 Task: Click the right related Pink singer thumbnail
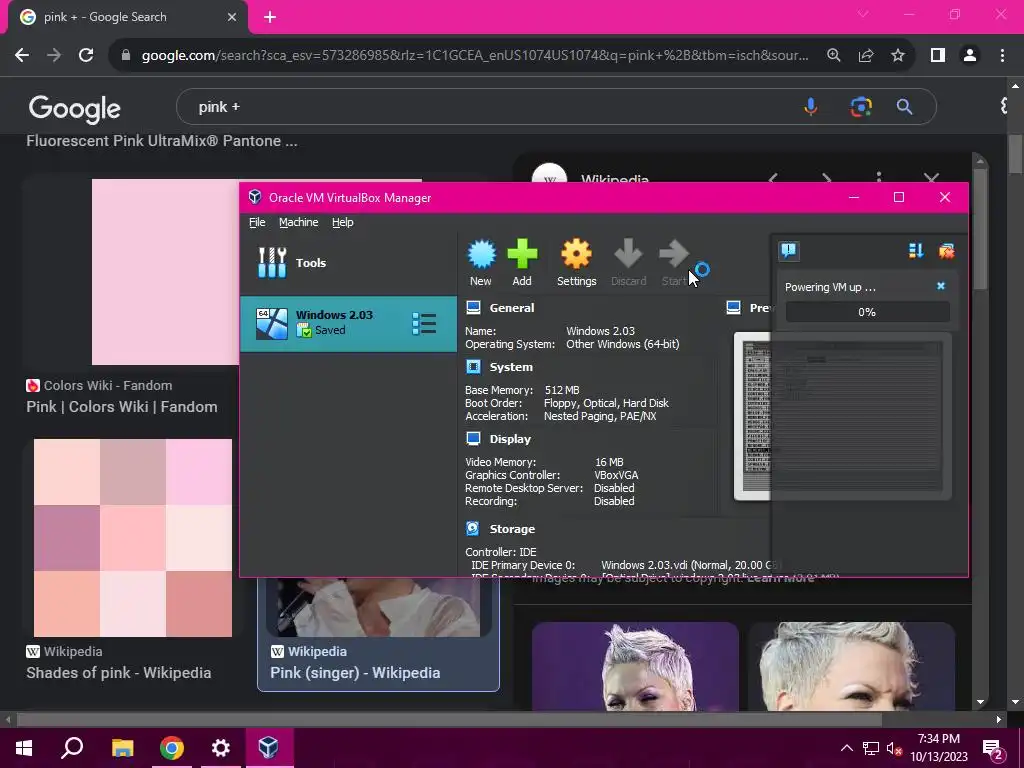coord(852,666)
